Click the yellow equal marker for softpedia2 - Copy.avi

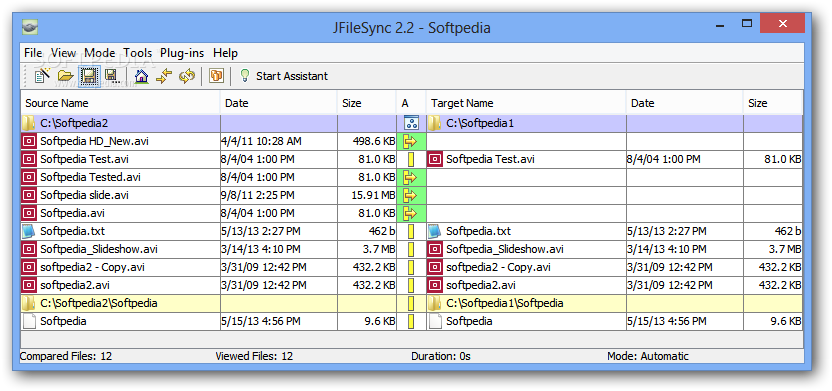pyautogui.click(x=411, y=267)
